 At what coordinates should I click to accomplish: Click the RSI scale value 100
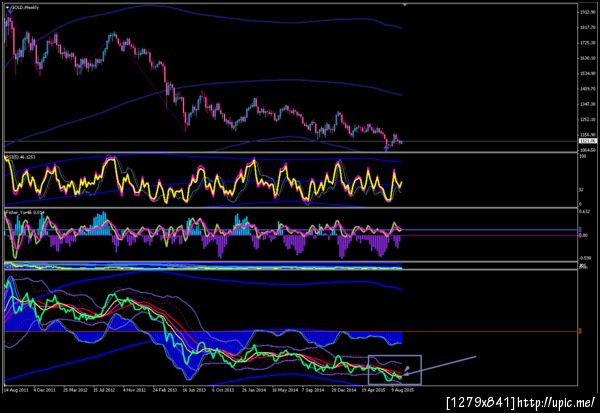[583, 157]
